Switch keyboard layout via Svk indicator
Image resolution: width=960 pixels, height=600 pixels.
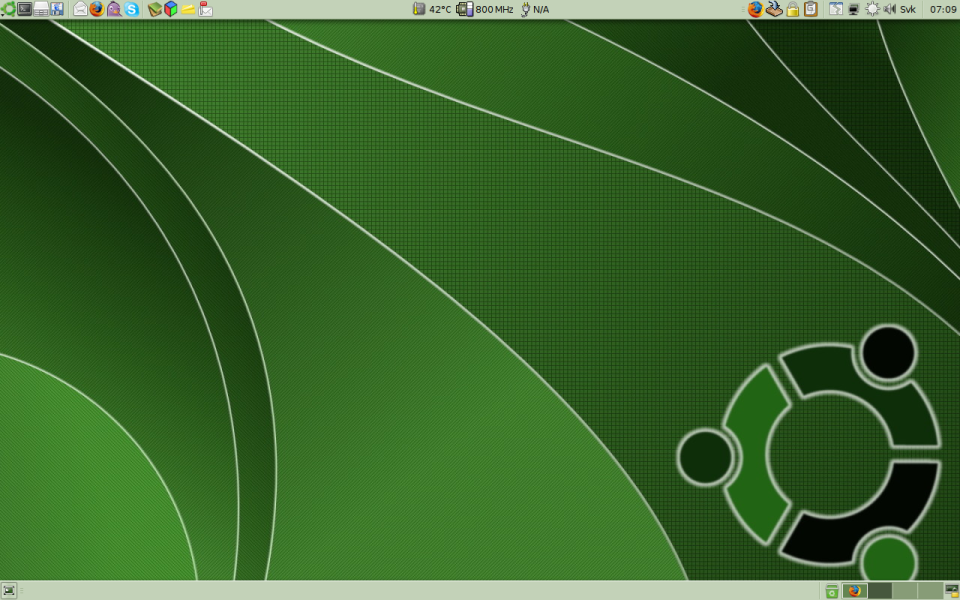[x=908, y=9]
